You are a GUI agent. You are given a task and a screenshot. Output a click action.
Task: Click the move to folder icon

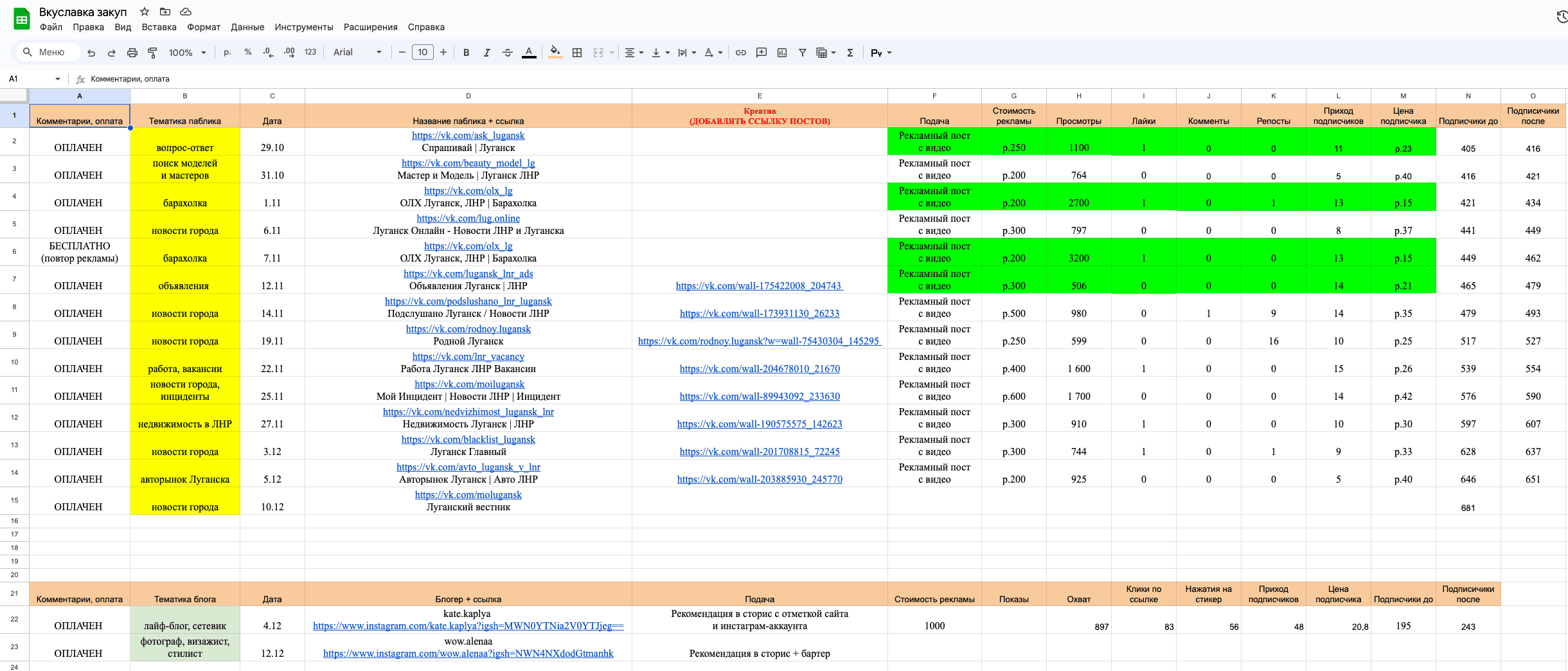point(165,12)
